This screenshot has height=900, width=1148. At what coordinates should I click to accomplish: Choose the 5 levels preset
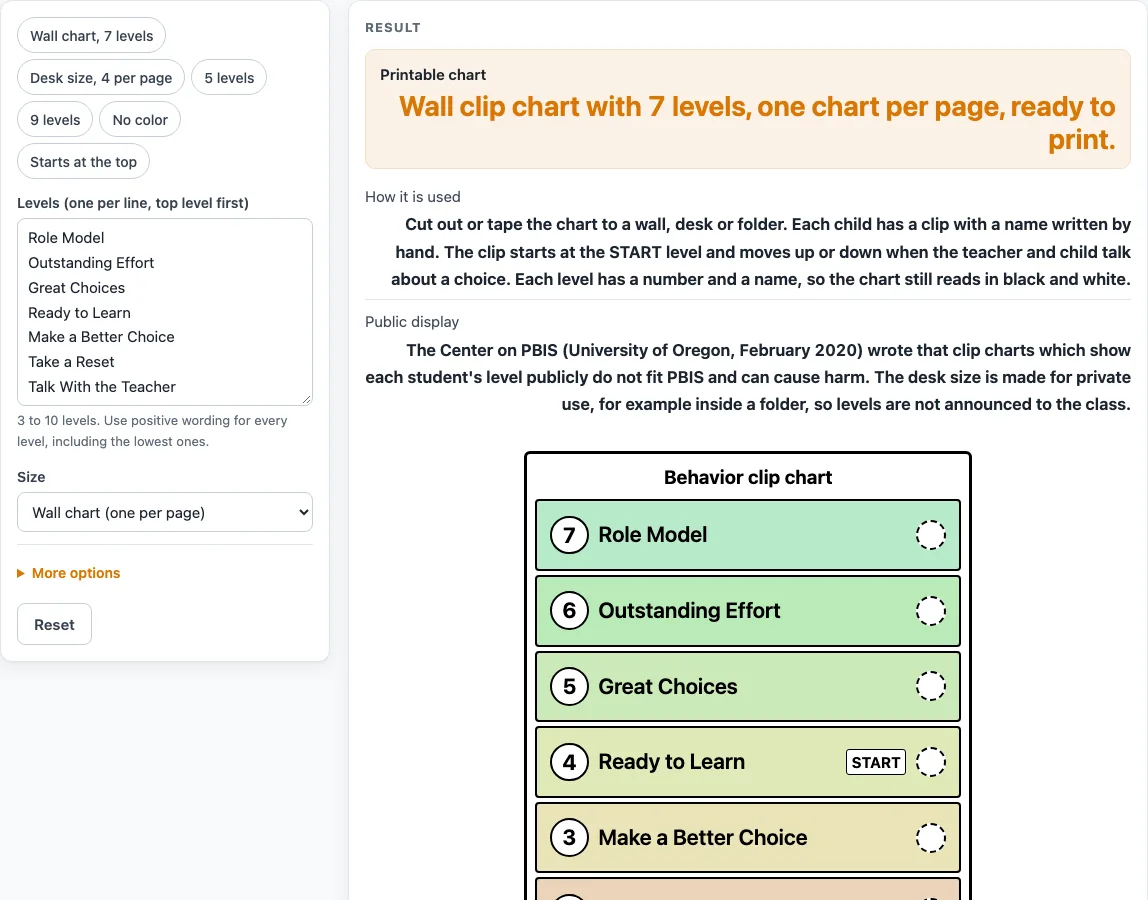pos(229,78)
